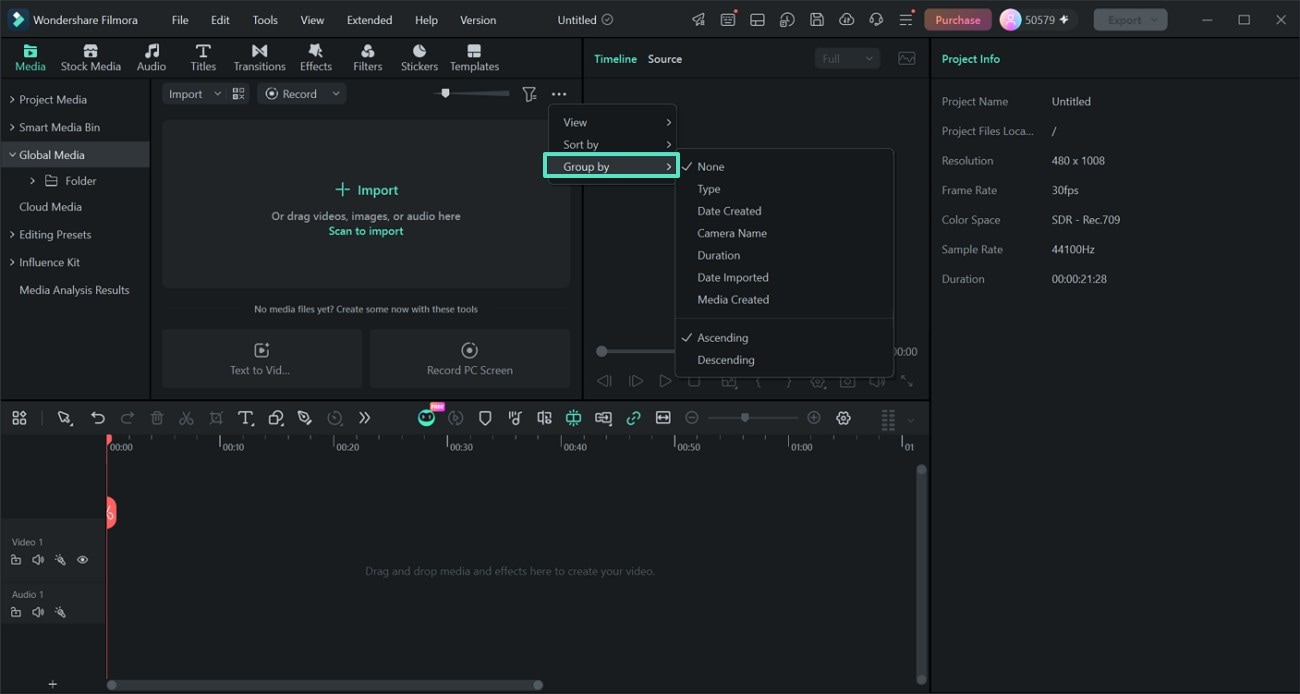The width and height of the screenshot is (1300, 694).
Task: Switch to the Source tab
Action: tap(664, 59)
